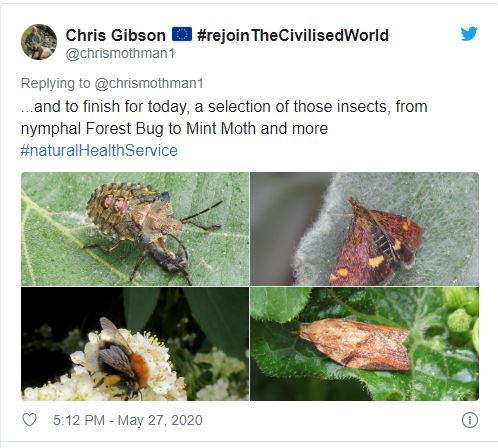Click the tweet body text
The image size is (498, 448).
224,128
